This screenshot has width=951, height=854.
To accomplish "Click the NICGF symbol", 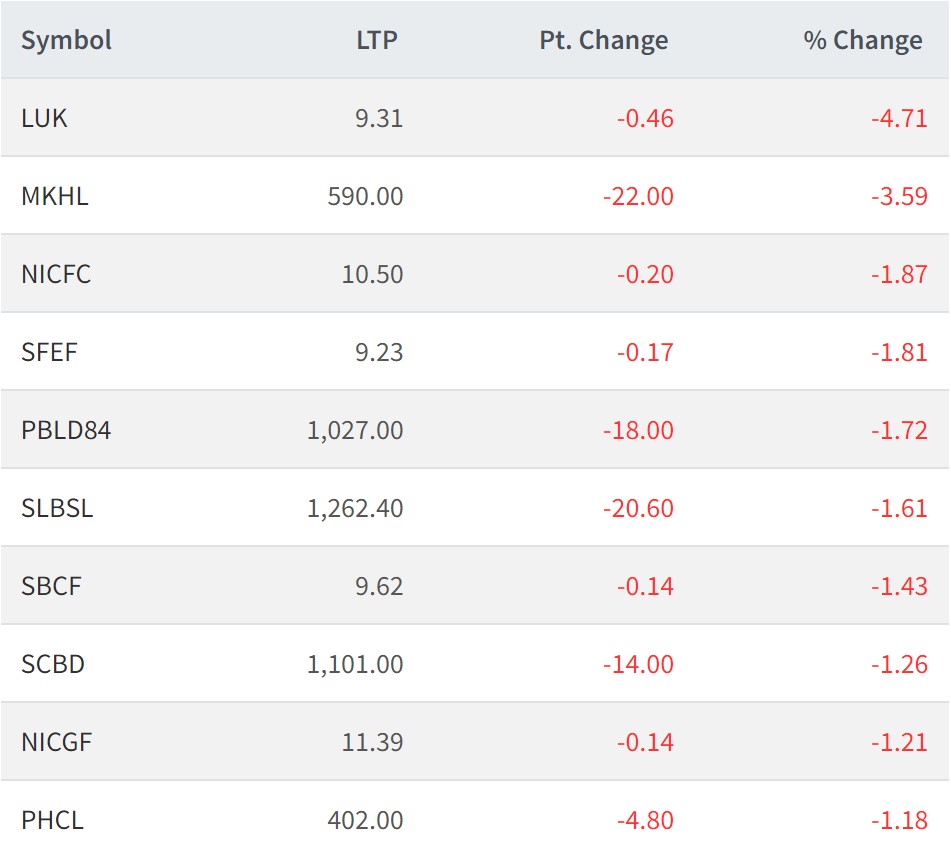I will (x=57, y=743).
